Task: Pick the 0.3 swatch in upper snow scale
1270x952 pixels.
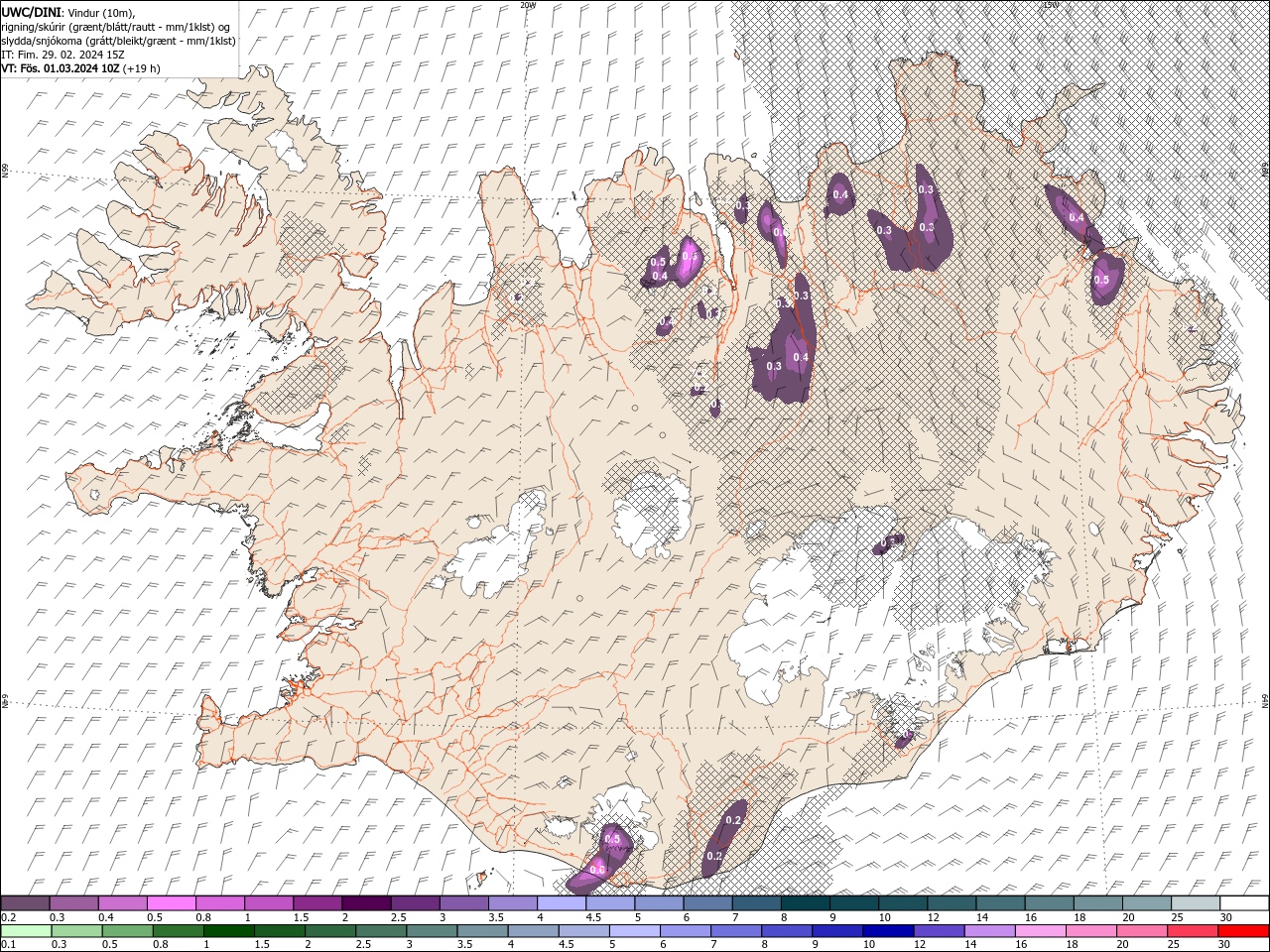Action: tap(73, 903)
